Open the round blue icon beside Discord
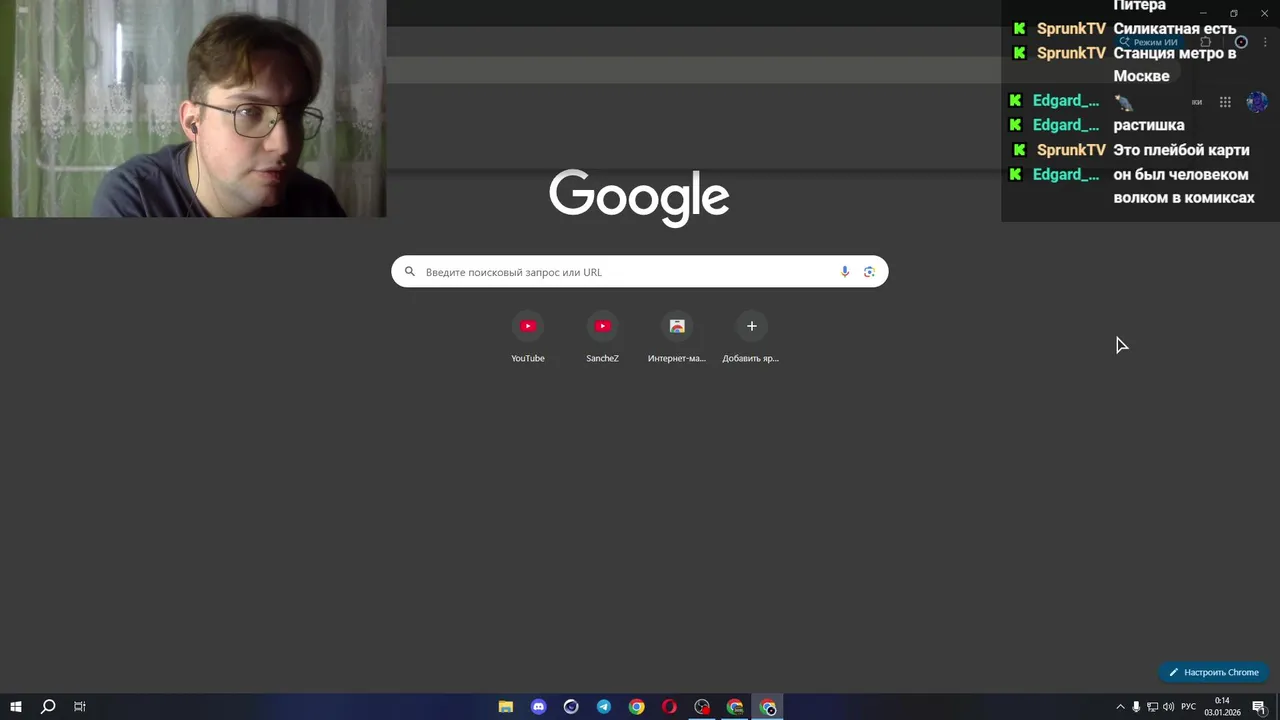The image size is (1280, 720). coord(571,707)
